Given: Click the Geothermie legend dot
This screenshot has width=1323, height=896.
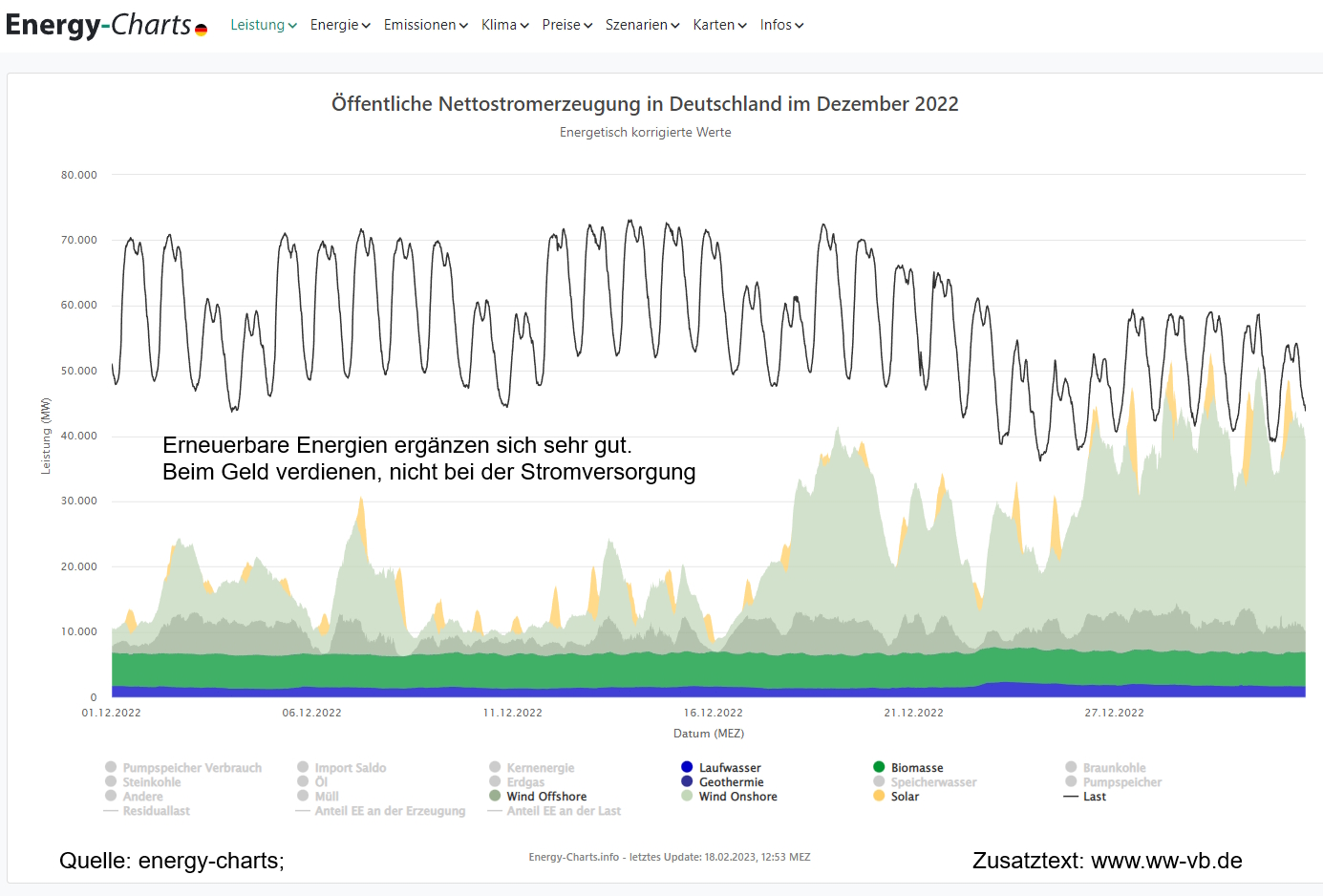Looking at the screenshot, I should (687, 781).
